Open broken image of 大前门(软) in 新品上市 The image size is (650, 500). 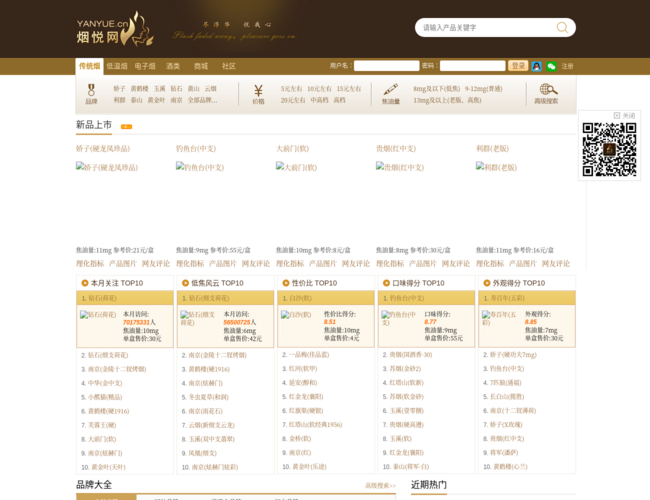pyautogui.click(x=296, y=167)
